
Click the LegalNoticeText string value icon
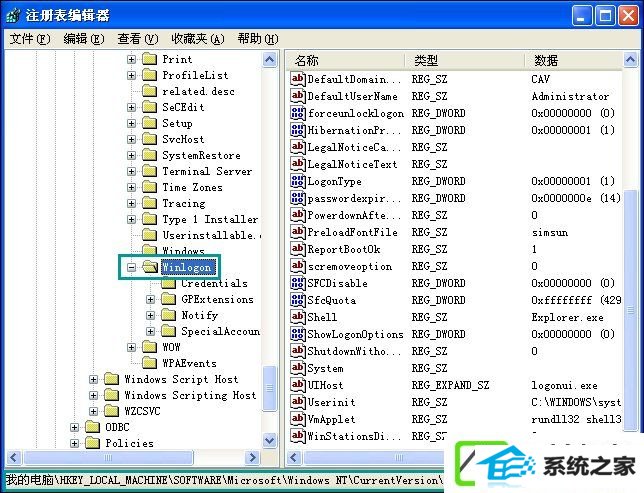298,164
